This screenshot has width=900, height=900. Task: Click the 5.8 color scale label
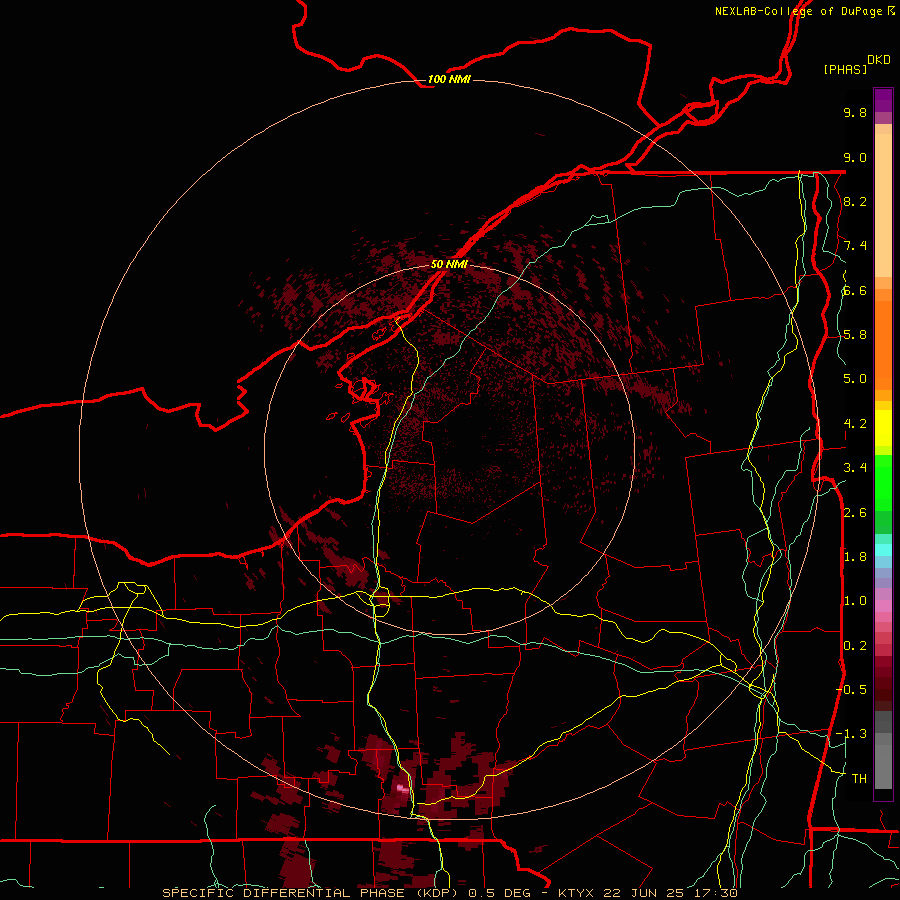point(855,335)
